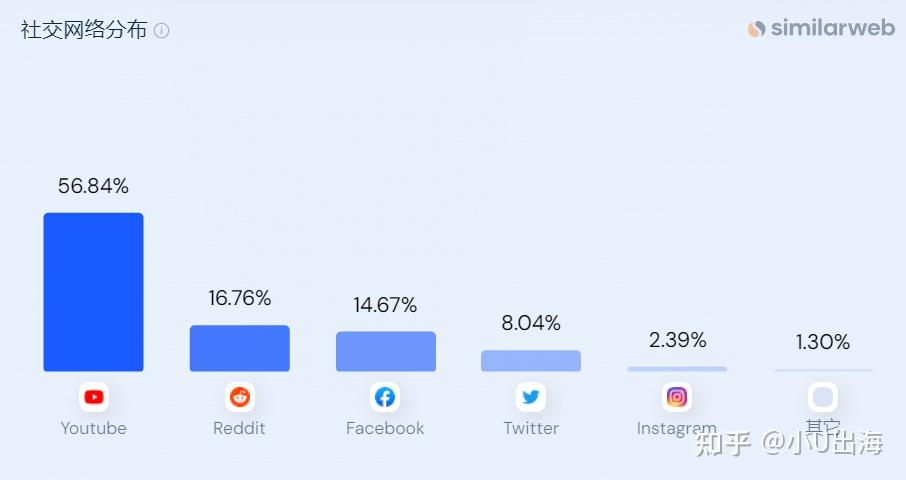Select the Reddit 16.76% bar

(239, 348)
